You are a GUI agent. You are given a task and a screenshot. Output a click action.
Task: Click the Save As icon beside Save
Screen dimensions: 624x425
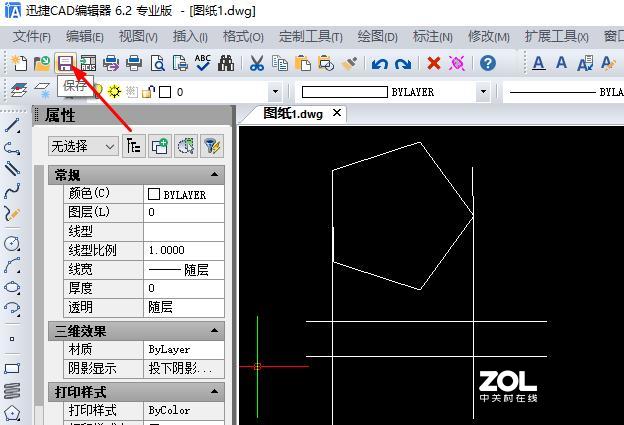pos(88,63)
